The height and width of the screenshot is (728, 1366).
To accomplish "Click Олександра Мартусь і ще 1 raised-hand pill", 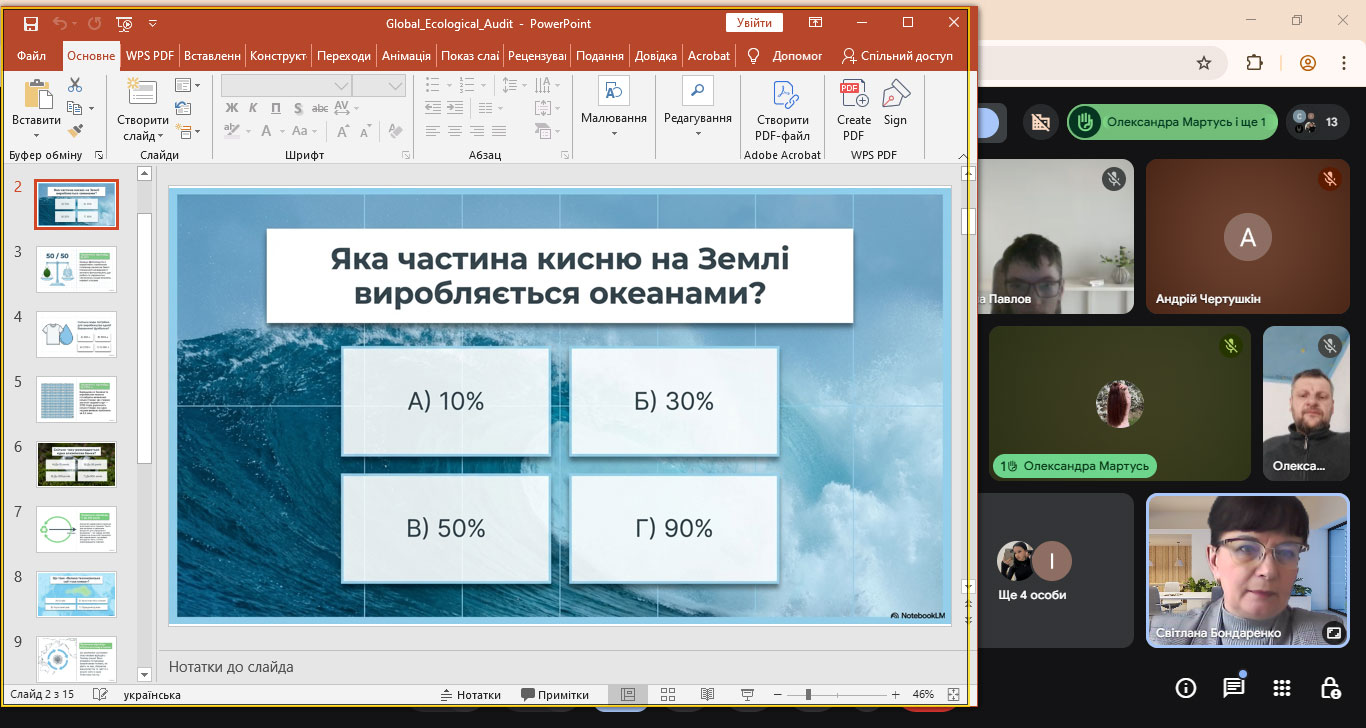I will click(1172, 122).
